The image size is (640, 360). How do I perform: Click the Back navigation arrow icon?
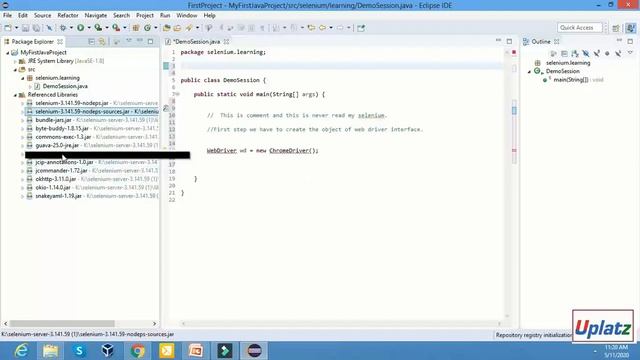[322, 28]
